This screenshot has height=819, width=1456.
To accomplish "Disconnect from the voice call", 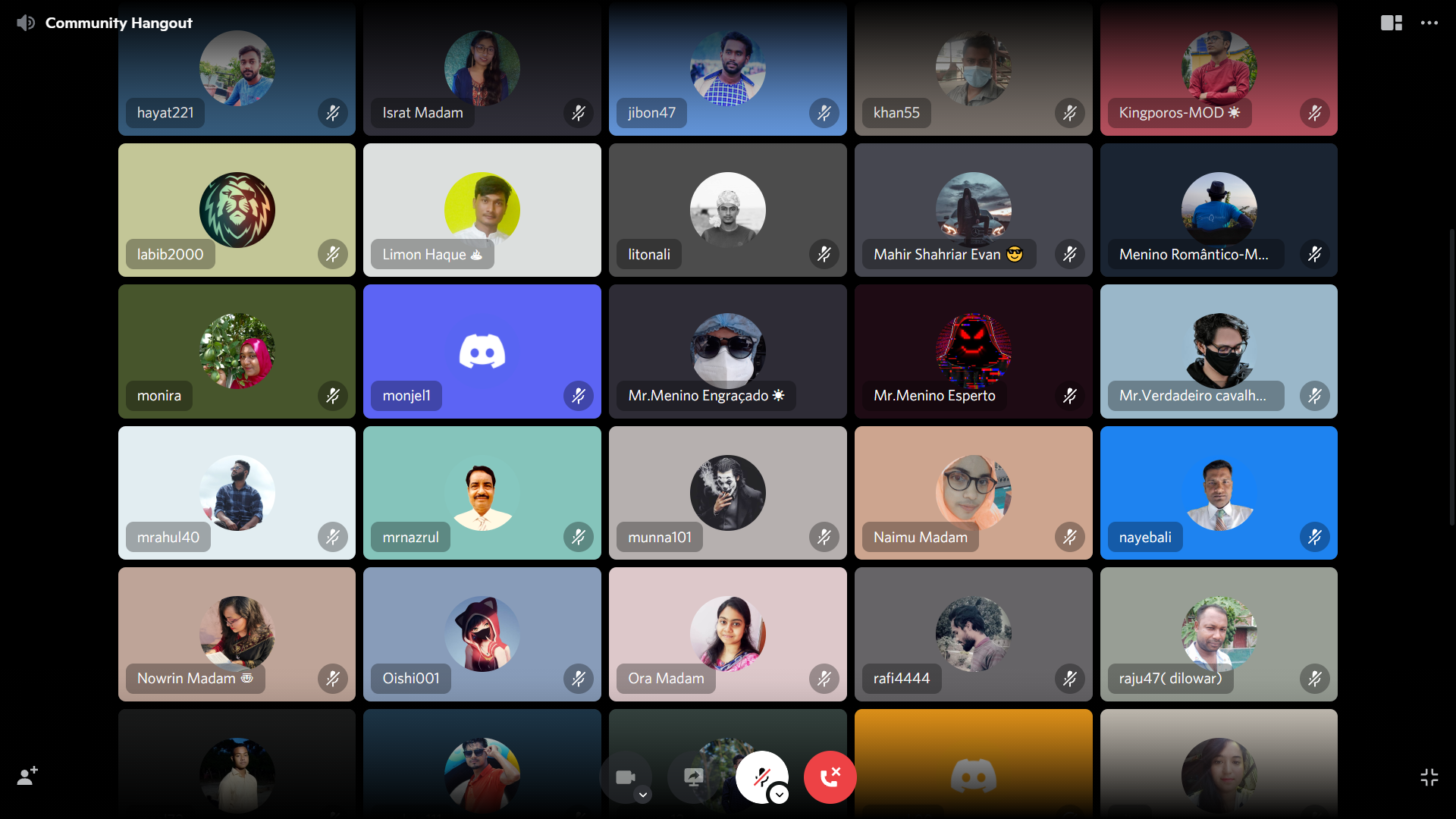I will pyautogui.click(x=830, y=777).
